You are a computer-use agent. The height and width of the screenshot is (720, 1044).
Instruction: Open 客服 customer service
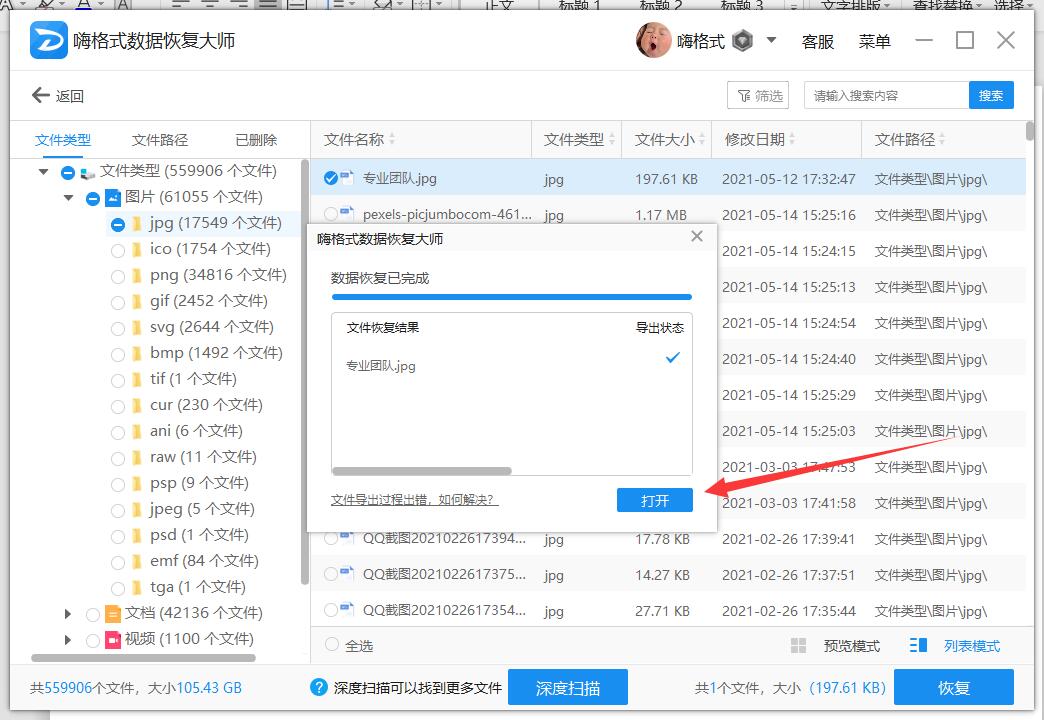(x=818, y=41)
